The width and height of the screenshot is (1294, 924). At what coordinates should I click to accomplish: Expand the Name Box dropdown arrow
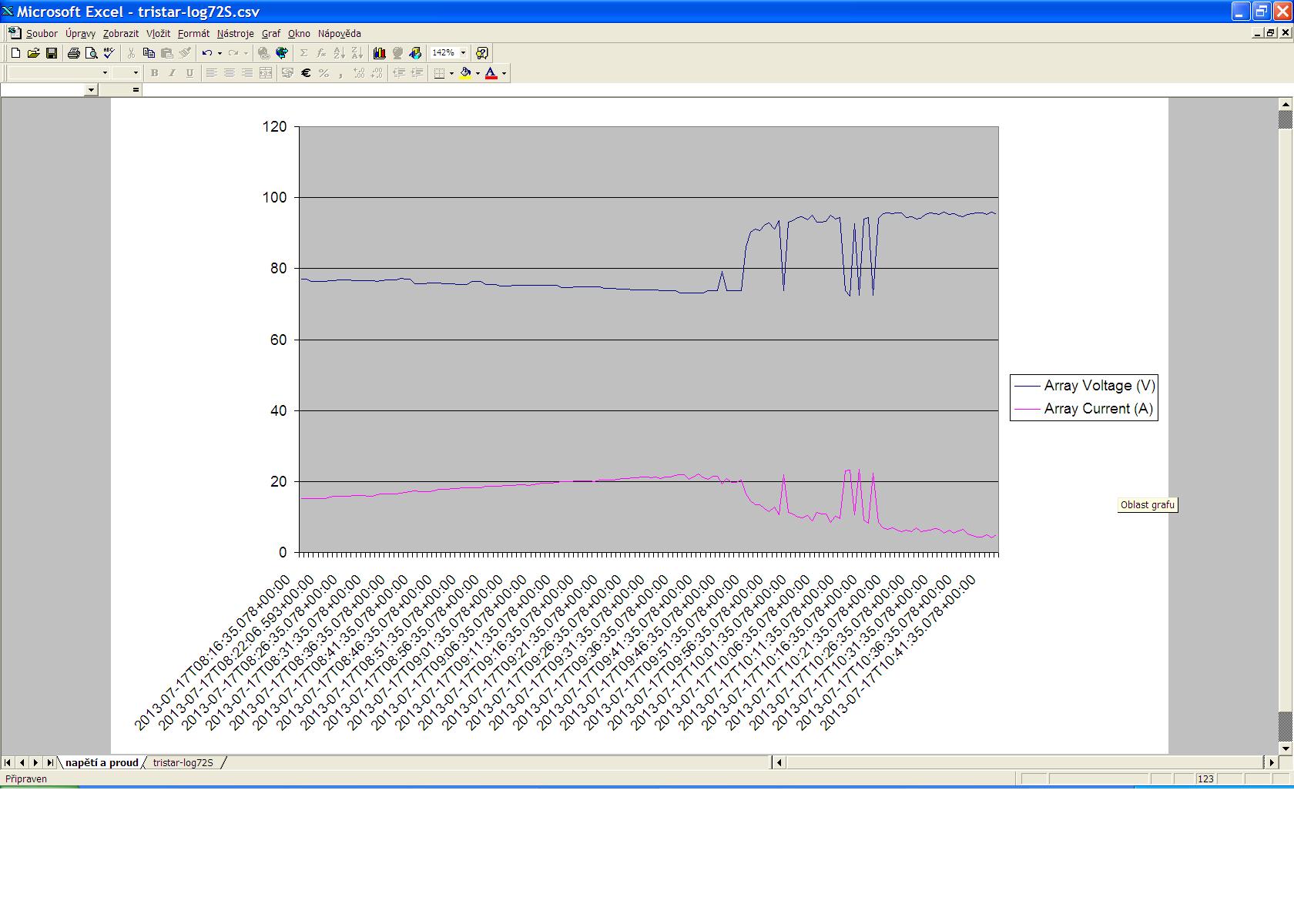[x=91, y=90]
